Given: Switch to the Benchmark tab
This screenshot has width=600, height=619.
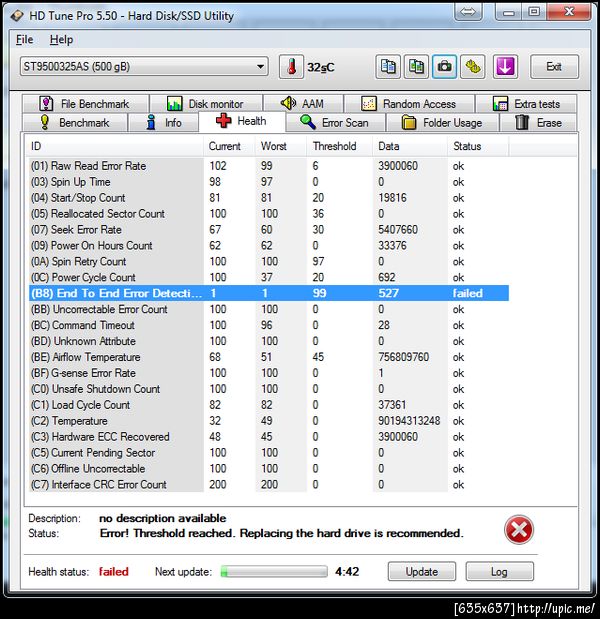Looking at the screenshot, I should [x=75, y=122].
